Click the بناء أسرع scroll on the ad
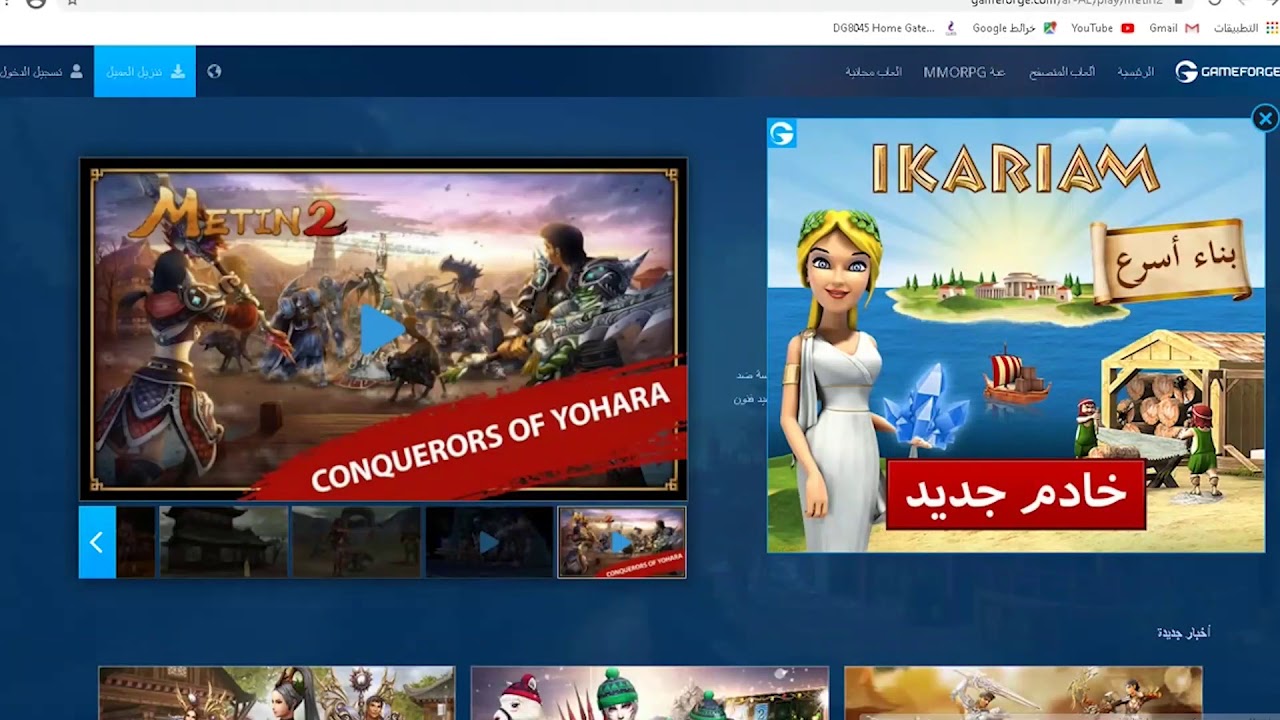The width and height of the screenshot is (1280, 720). [x=1171, y=262]
